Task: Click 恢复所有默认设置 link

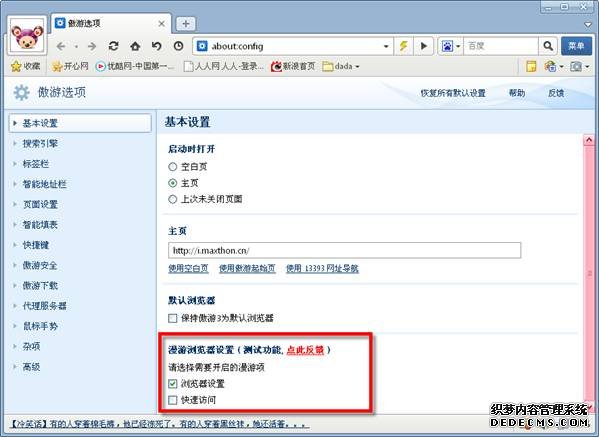Action: point(453,93)
